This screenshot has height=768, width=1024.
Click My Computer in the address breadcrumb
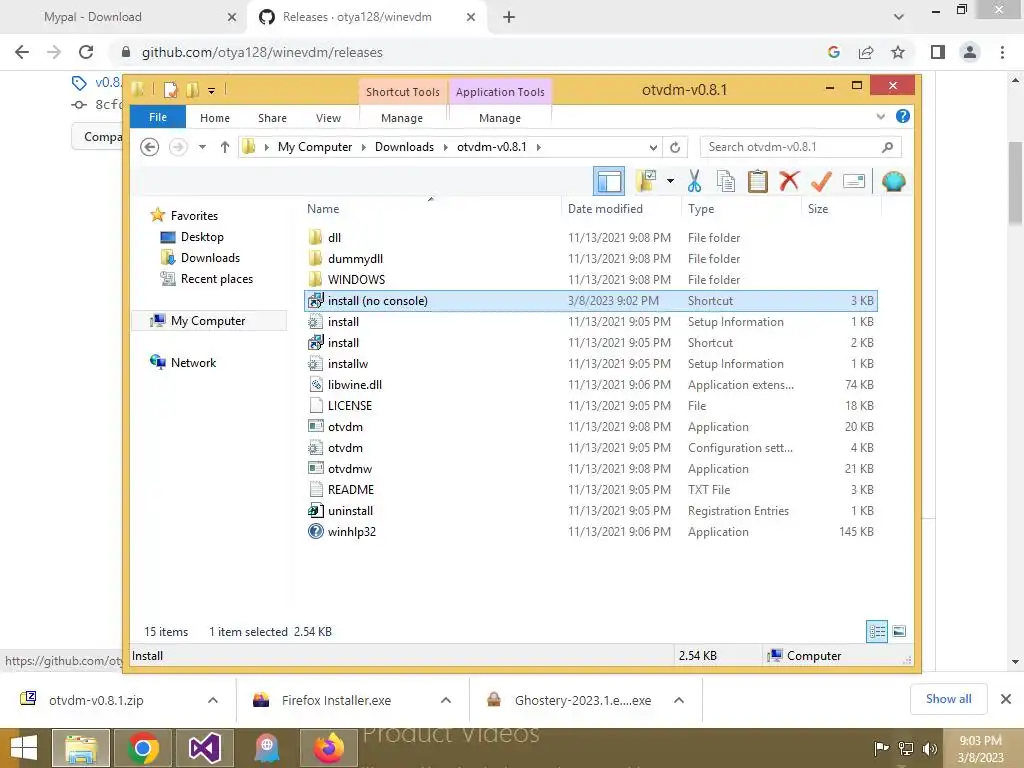(x=315, y=147)
